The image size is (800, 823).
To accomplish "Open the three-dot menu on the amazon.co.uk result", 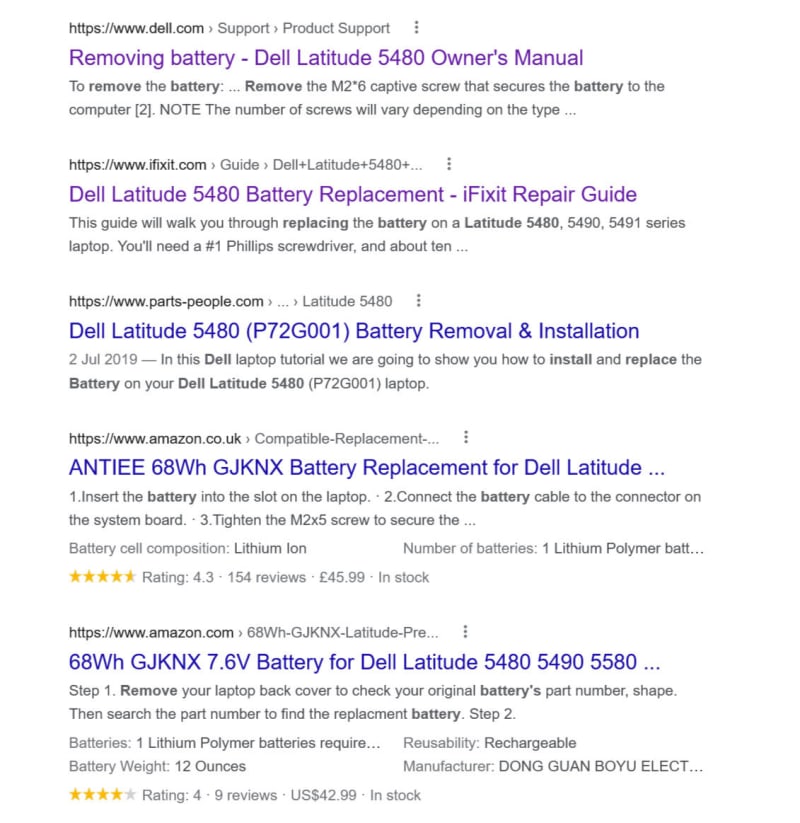I will pos(466,437).
